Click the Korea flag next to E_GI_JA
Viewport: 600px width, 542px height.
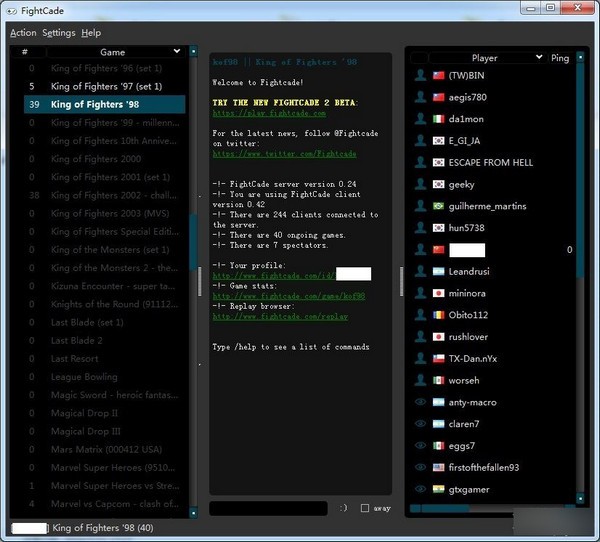click(x=439, y=141)
